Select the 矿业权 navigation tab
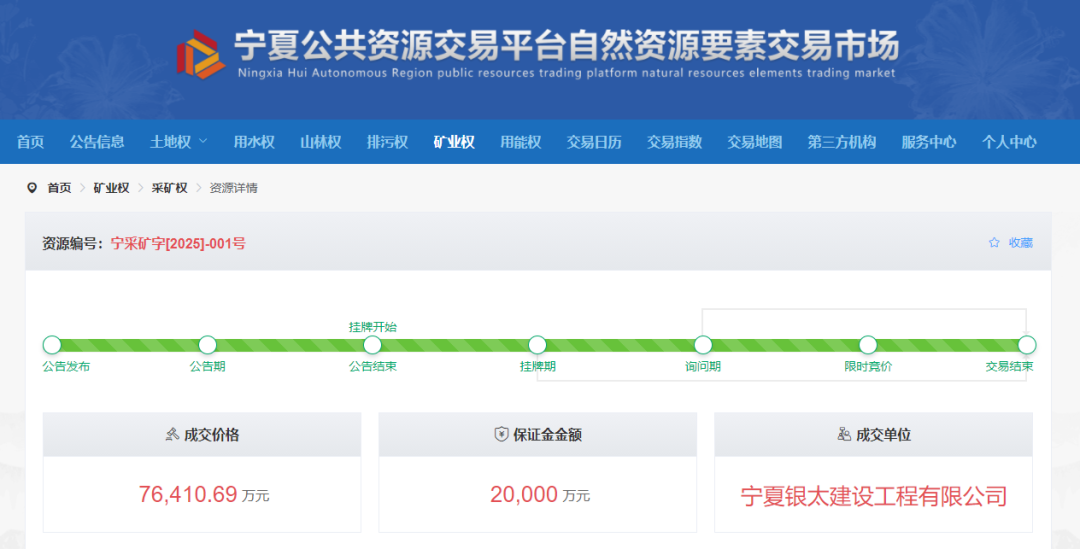Image resolution: width=1080 pixels, height=549 pixels. point(454,142)
